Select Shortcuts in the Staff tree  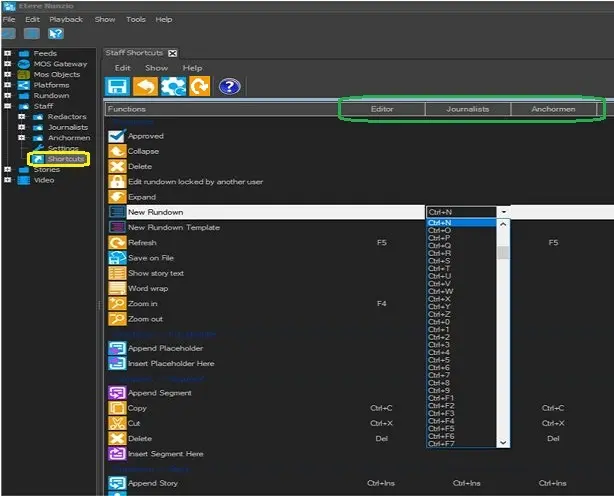[66, 159]
